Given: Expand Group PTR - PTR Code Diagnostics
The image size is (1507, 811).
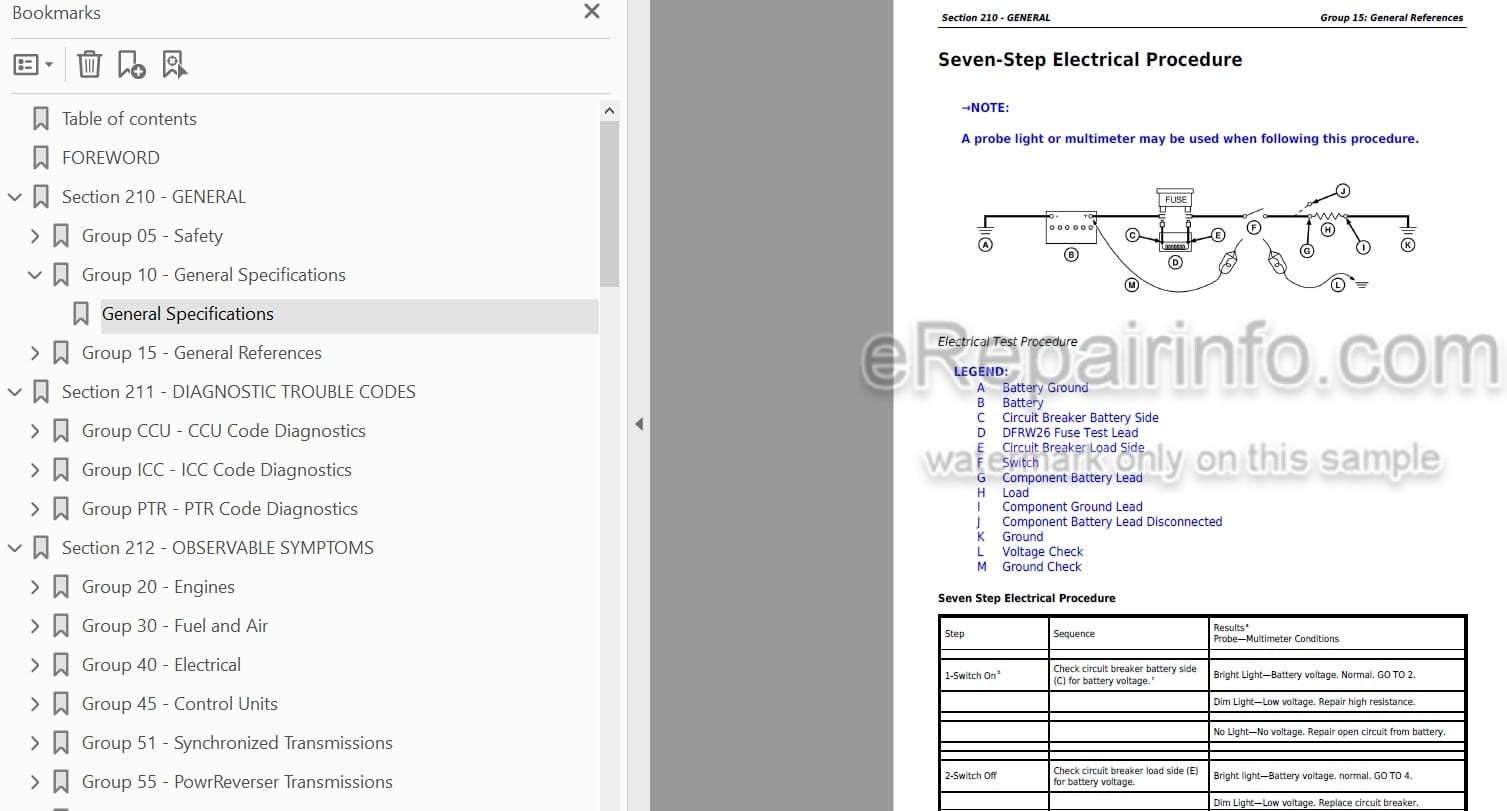Looking at the screenshot, I should (x=35, y=509).
